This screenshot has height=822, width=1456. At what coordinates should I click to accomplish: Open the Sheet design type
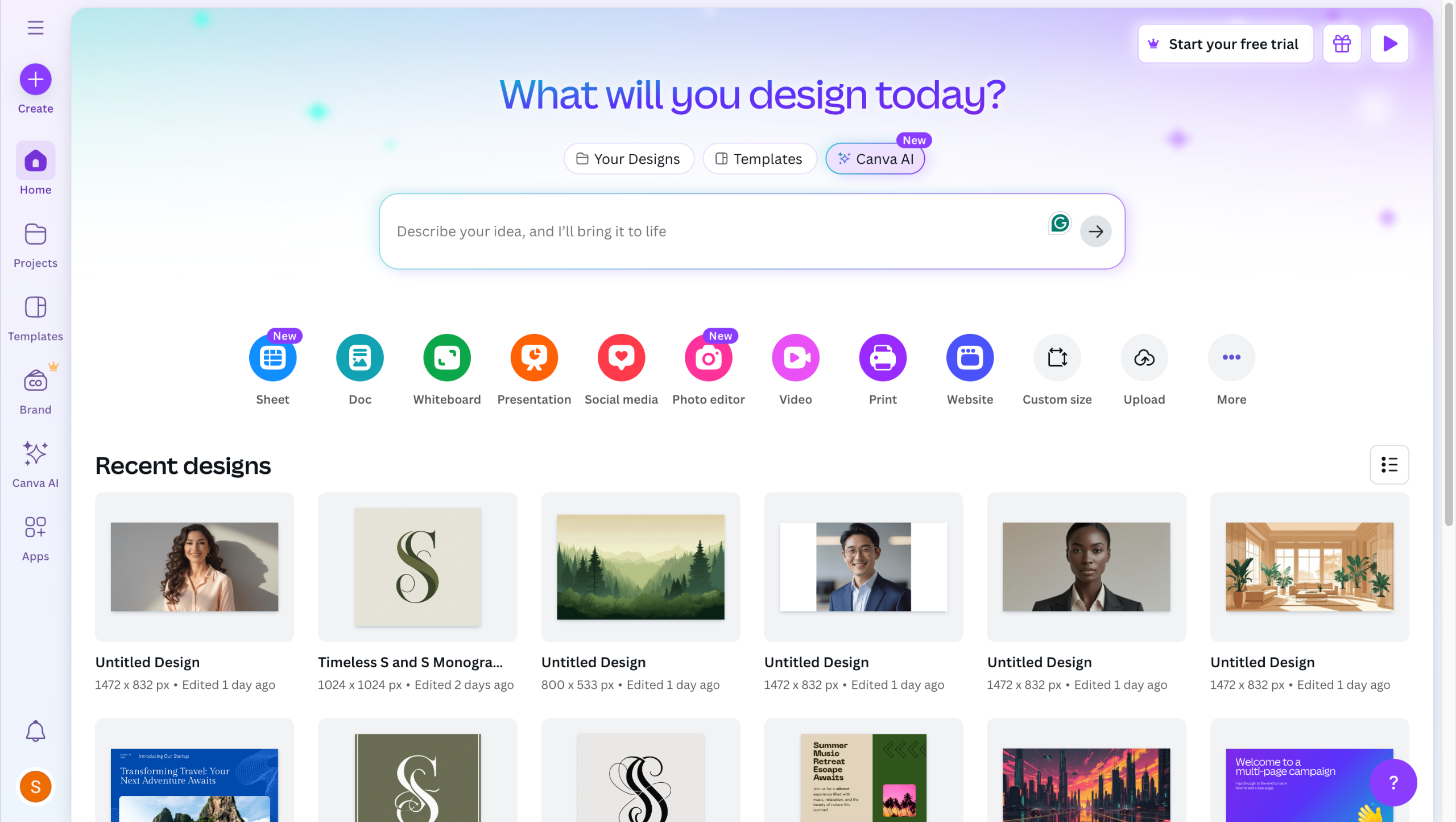[x=272, y=358]
